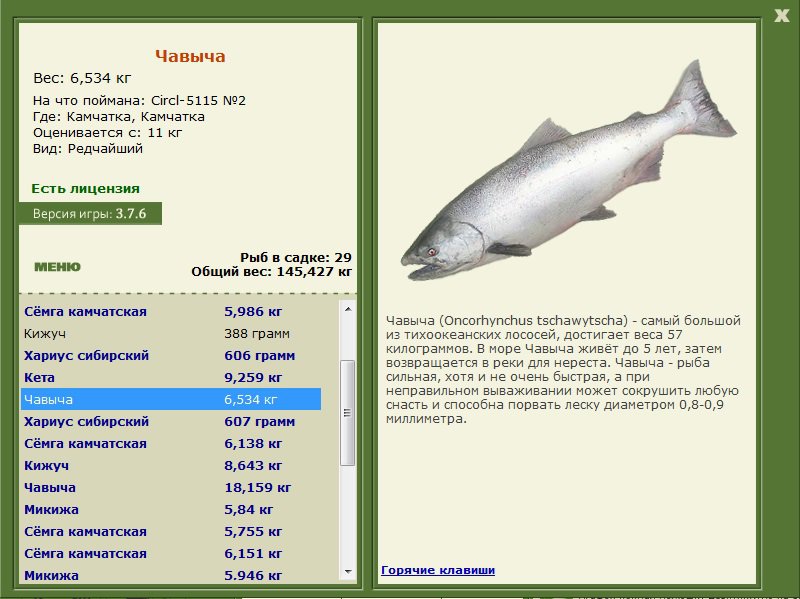800x599 pixels.
Task: Select Сёмга камчатская 6,151 кг row
Action: [171, 553]
